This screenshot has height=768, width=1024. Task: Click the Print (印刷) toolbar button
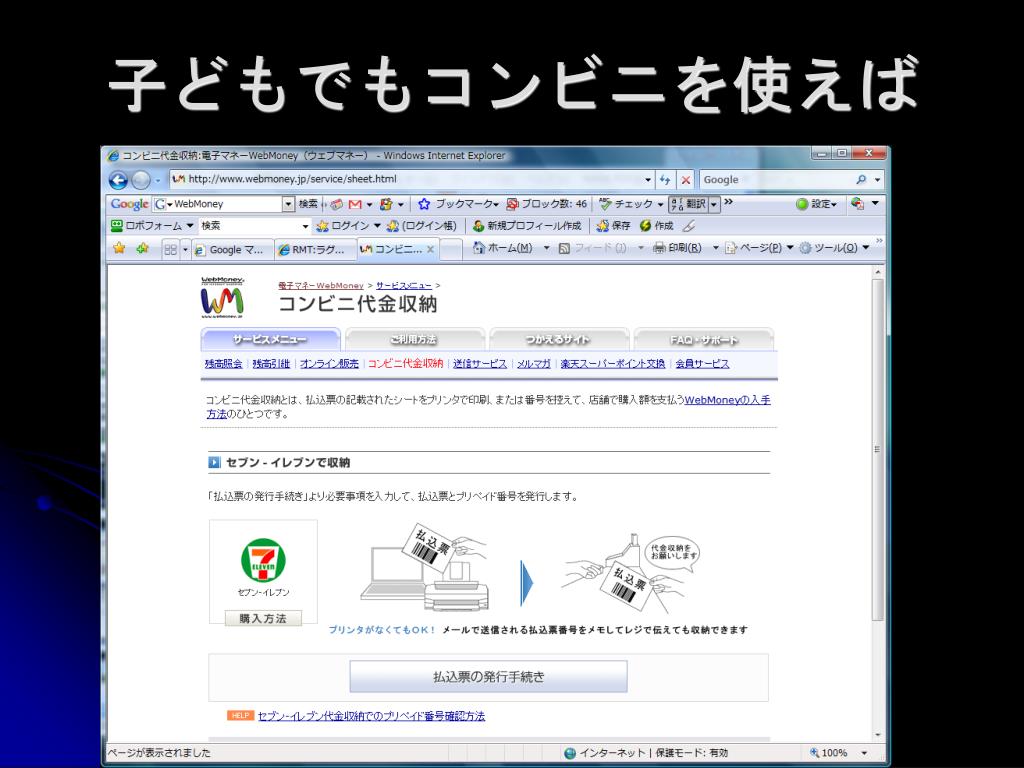click(677, 248)
